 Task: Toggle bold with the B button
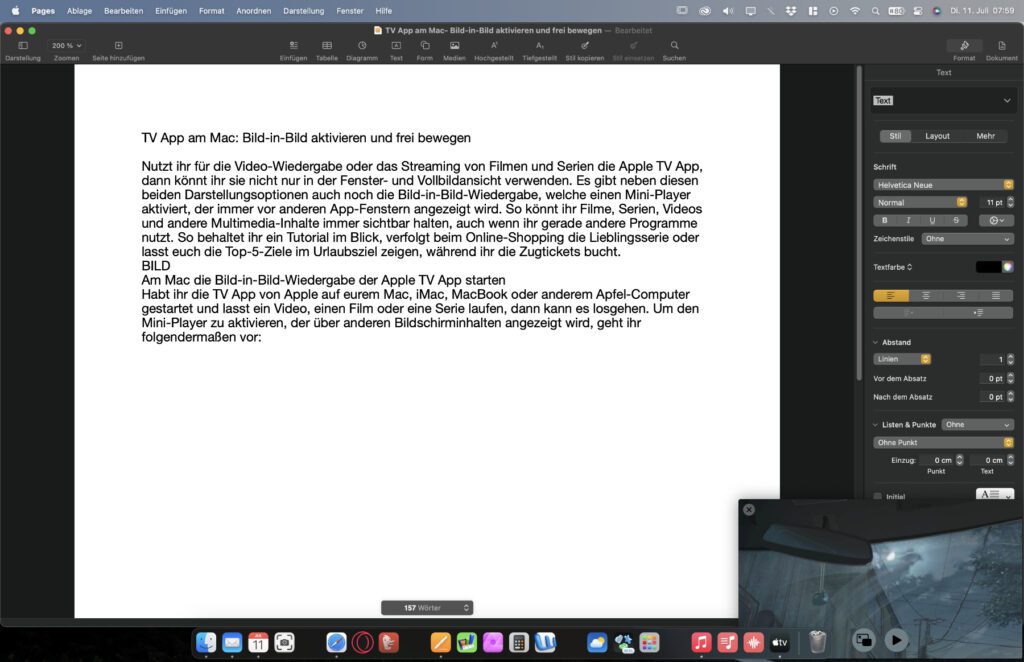[x=884, y=220]
